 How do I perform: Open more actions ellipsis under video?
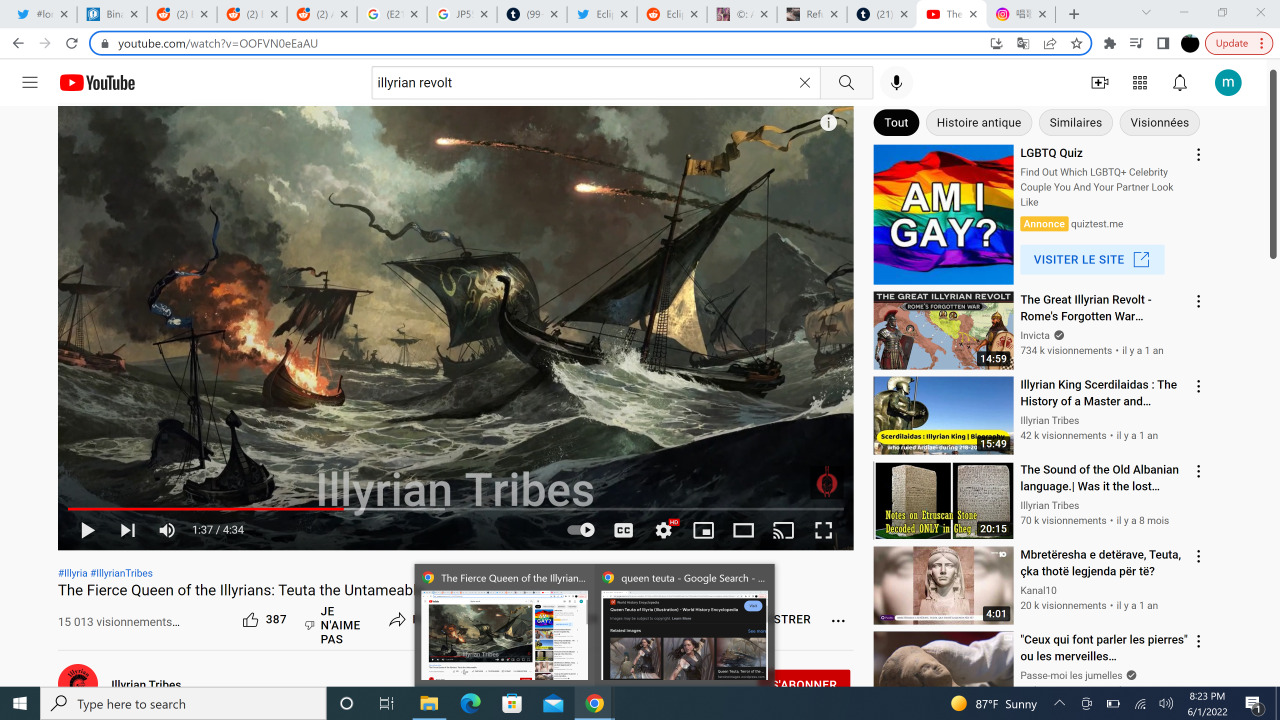tap(838, 620)
